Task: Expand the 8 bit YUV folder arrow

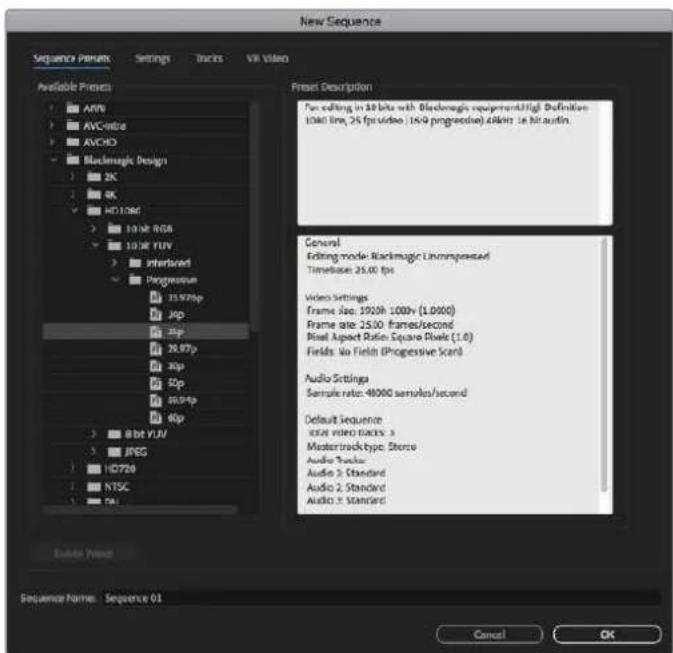Action: pyautogui.click(x=93, y=434)
